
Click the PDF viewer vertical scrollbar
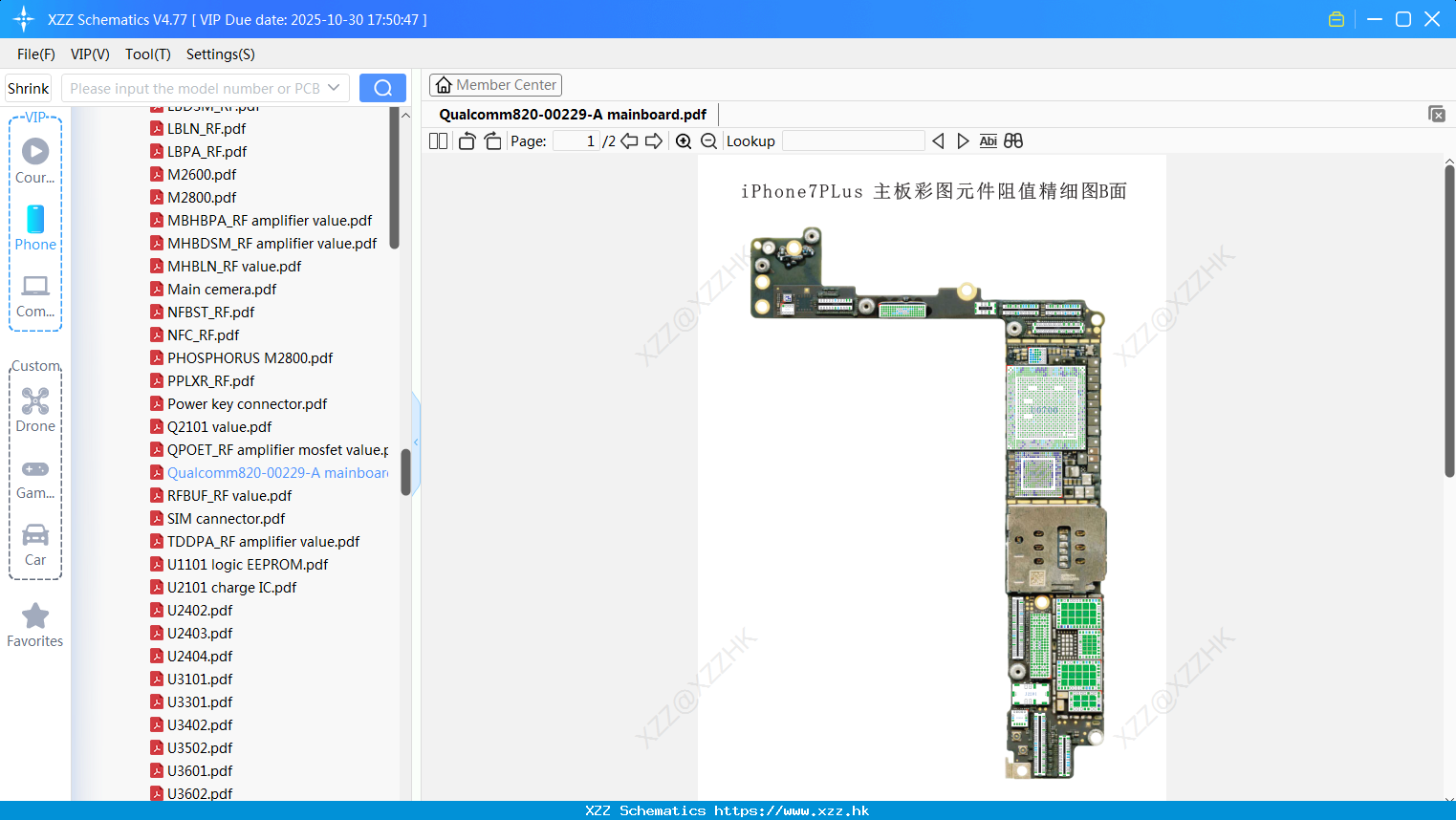pos(1449,320)
